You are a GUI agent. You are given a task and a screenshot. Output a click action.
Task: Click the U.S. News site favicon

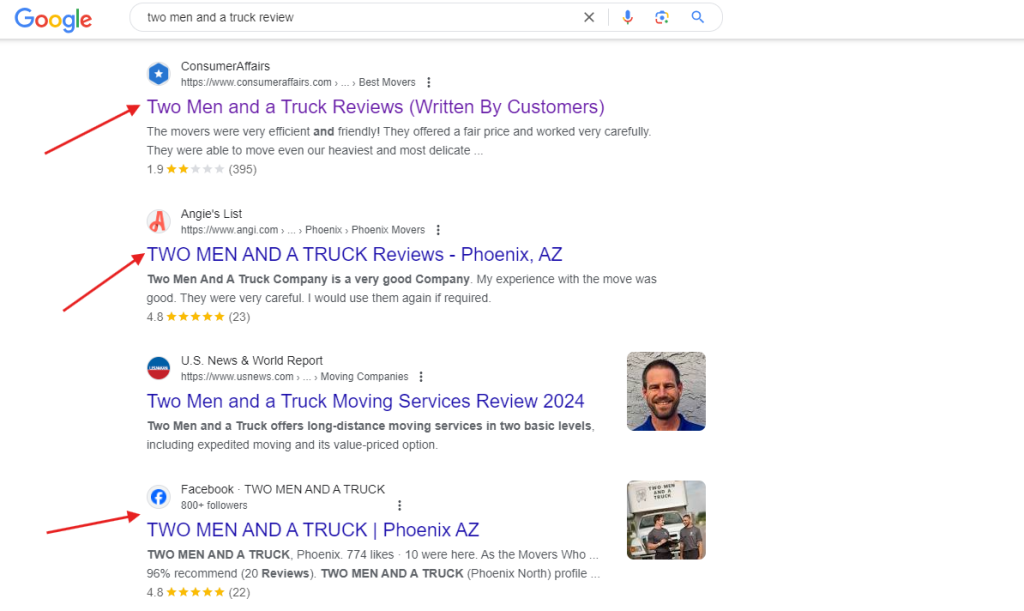[x=158, y=368]
